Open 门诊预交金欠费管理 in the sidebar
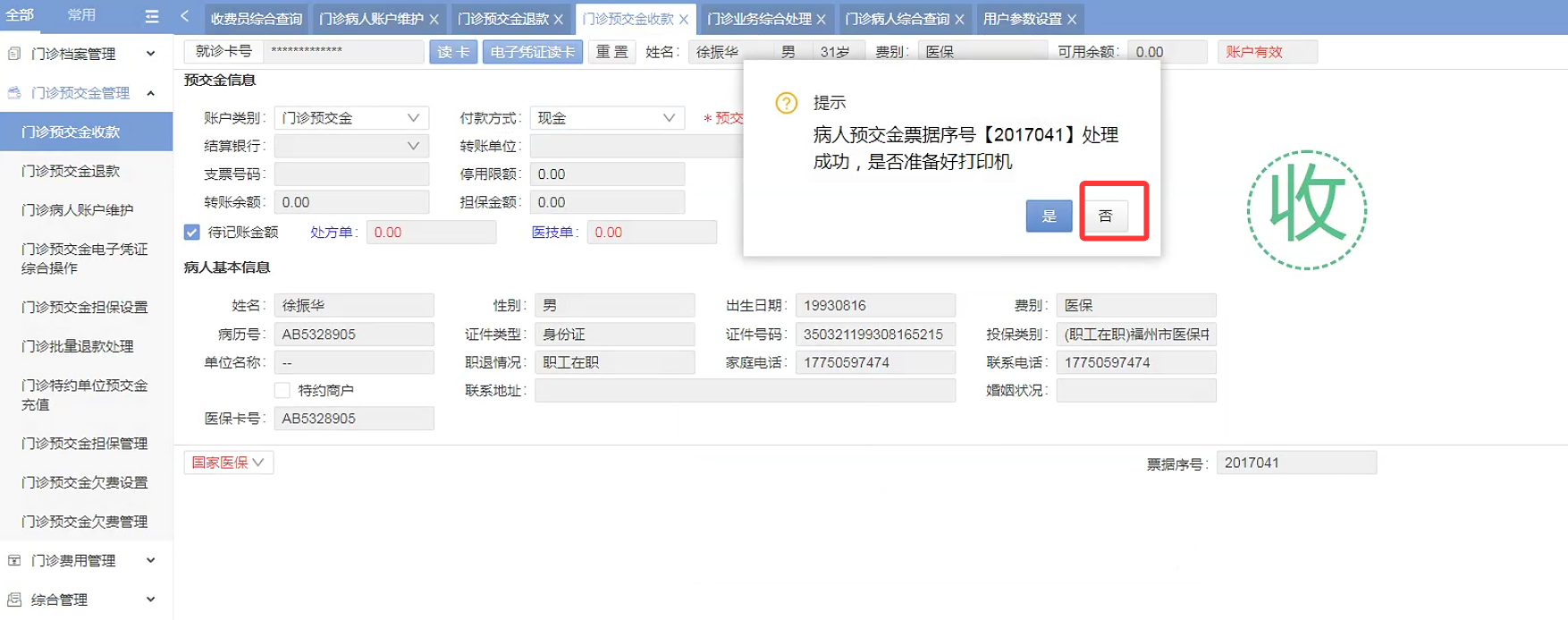 (x=86, y=522)
